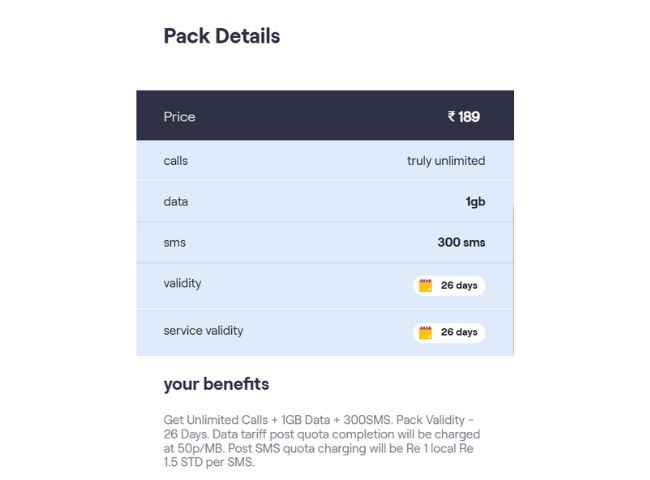
Task: Click the 'Get Unlimited Calls' benefits line
Action: point(322,421)
